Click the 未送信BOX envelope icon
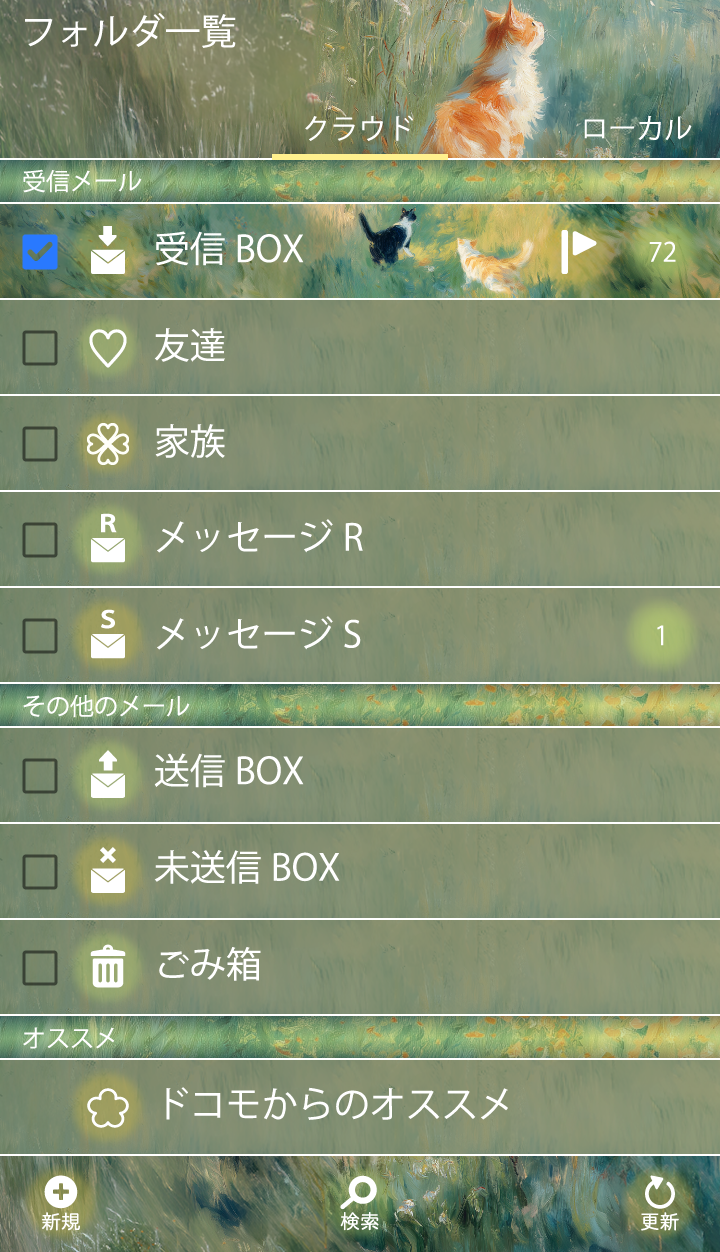720x1252 pixels. 108,870
